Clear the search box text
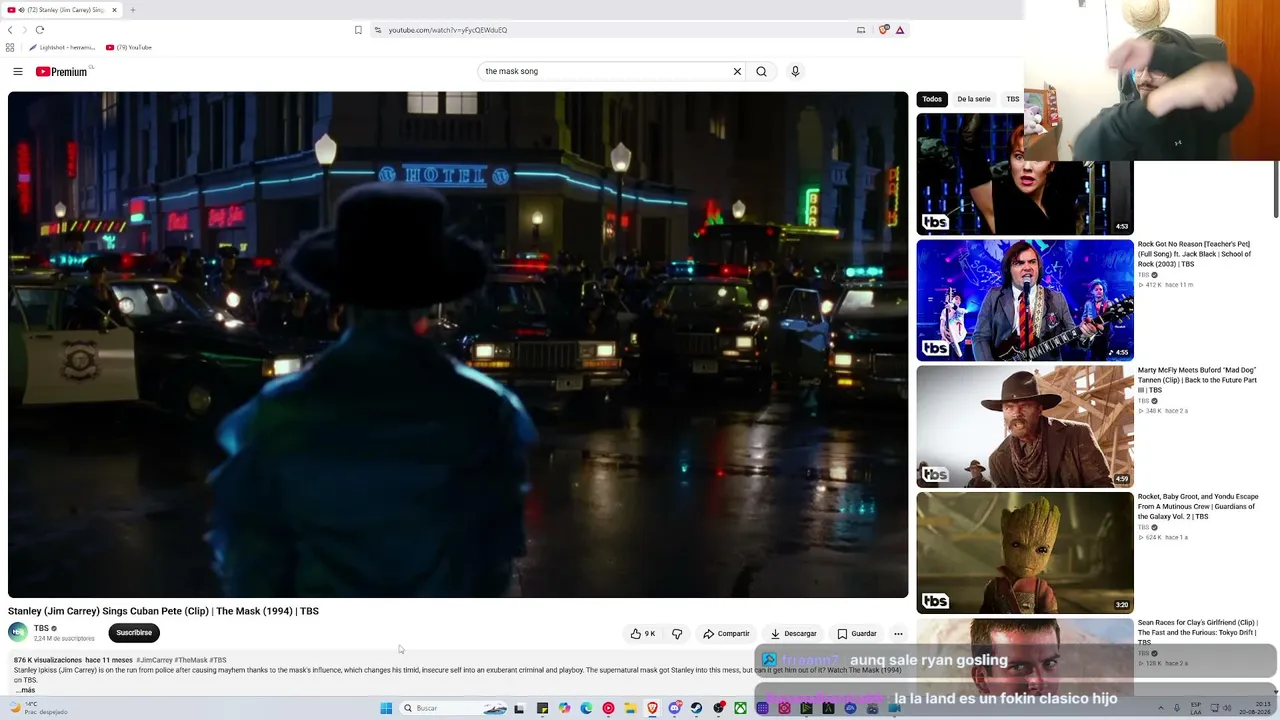The height and width of the screenshot is (720, 1280). pos(737,71)
